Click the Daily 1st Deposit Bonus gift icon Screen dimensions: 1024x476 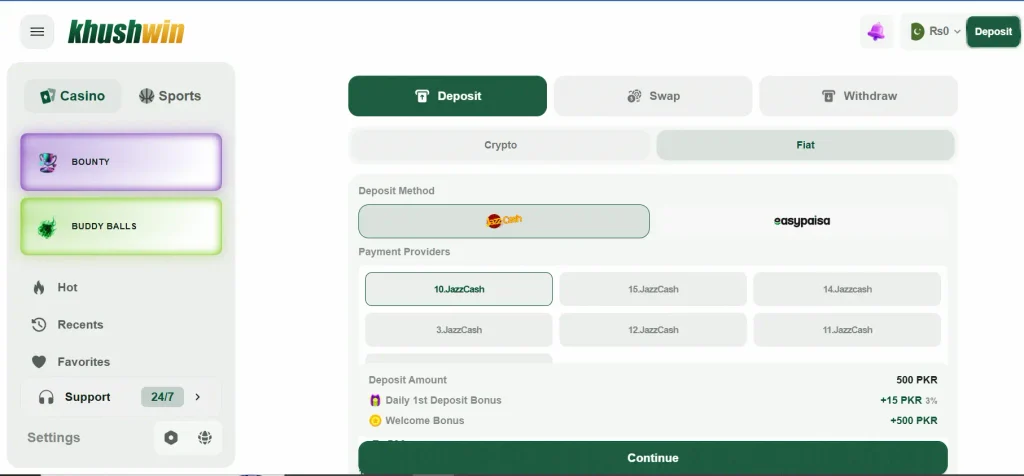(375, 400)
